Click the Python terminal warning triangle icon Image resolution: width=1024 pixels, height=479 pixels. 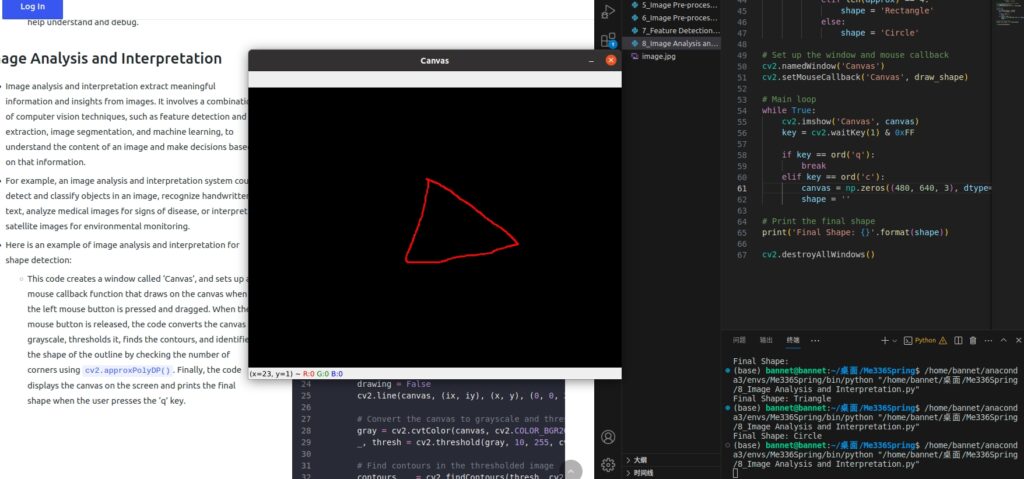(x=942, y=340)
